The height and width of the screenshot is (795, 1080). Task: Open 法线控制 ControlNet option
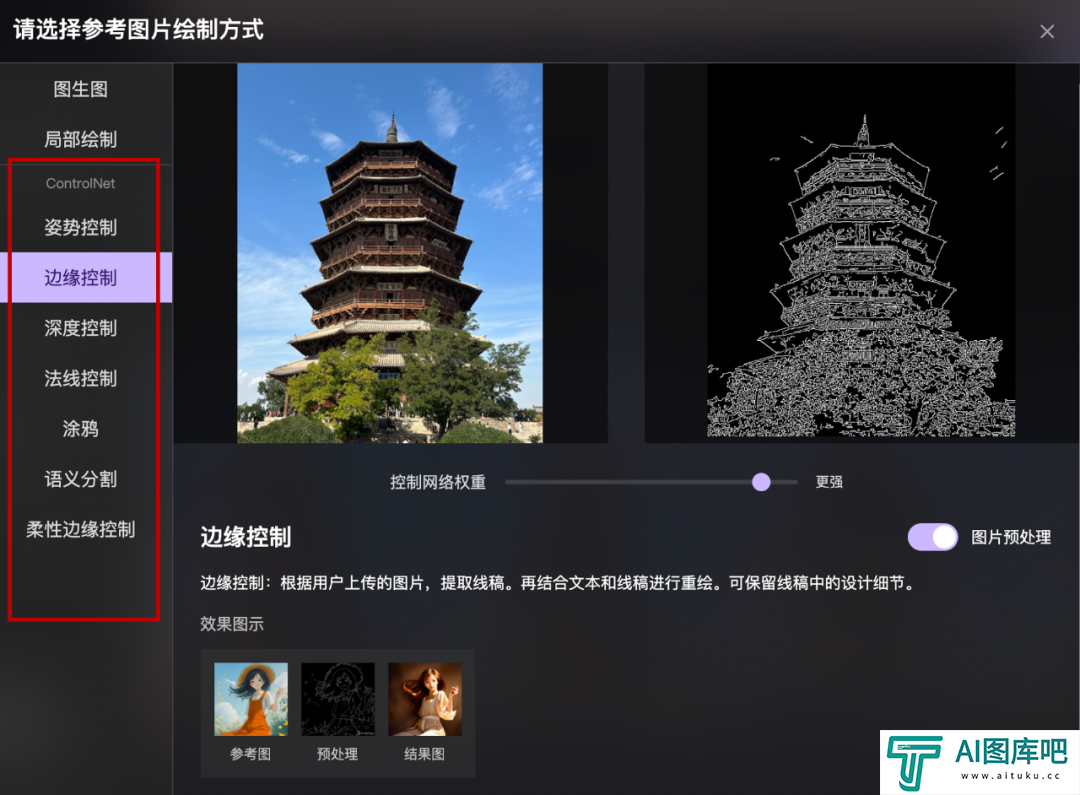coord(80,378)
